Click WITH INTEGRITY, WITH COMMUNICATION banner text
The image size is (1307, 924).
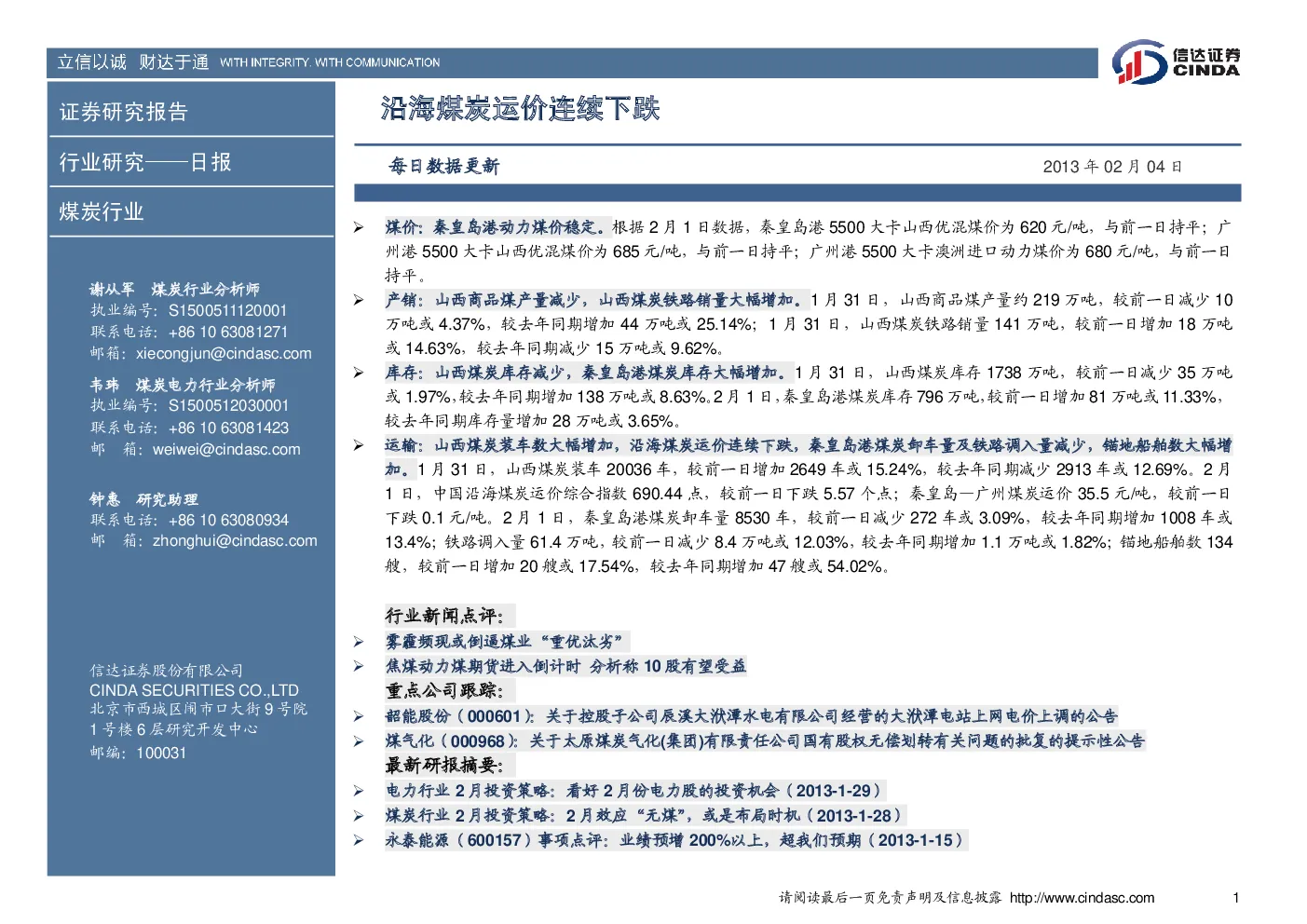click(330, 63)
